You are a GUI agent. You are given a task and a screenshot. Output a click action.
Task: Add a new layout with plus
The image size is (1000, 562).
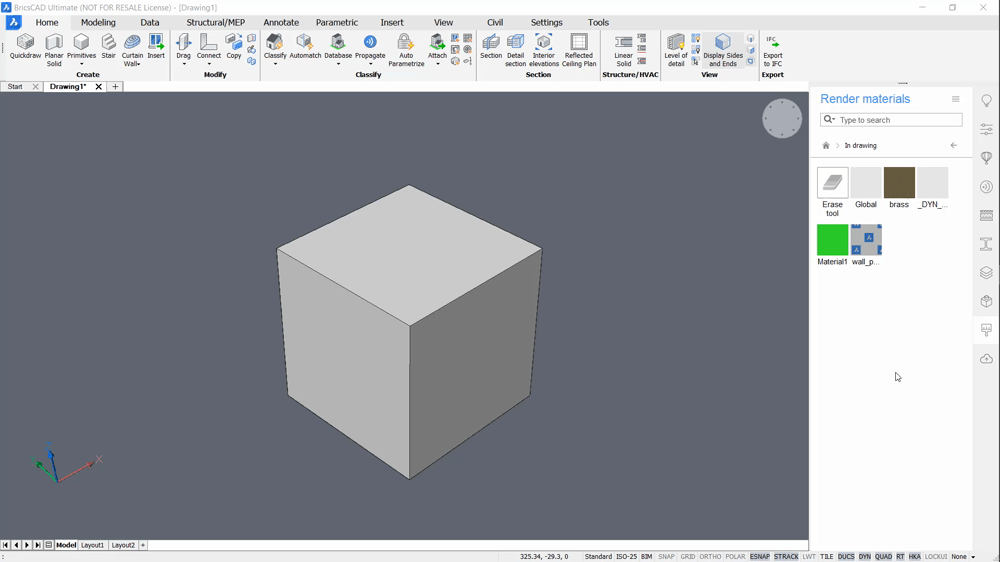pos(143,545)
